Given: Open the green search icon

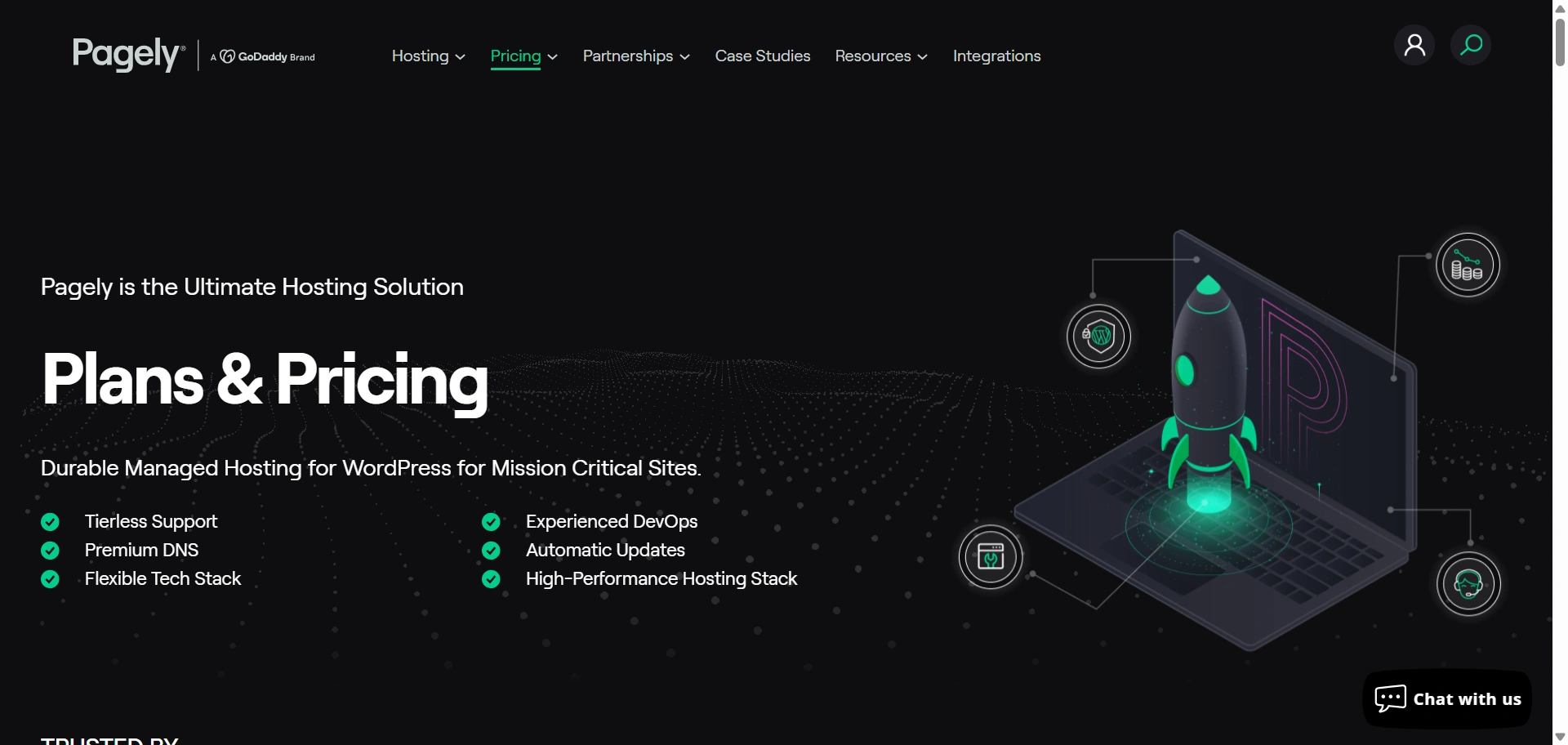Looking at the screenshot, I should pos(1471,45).
